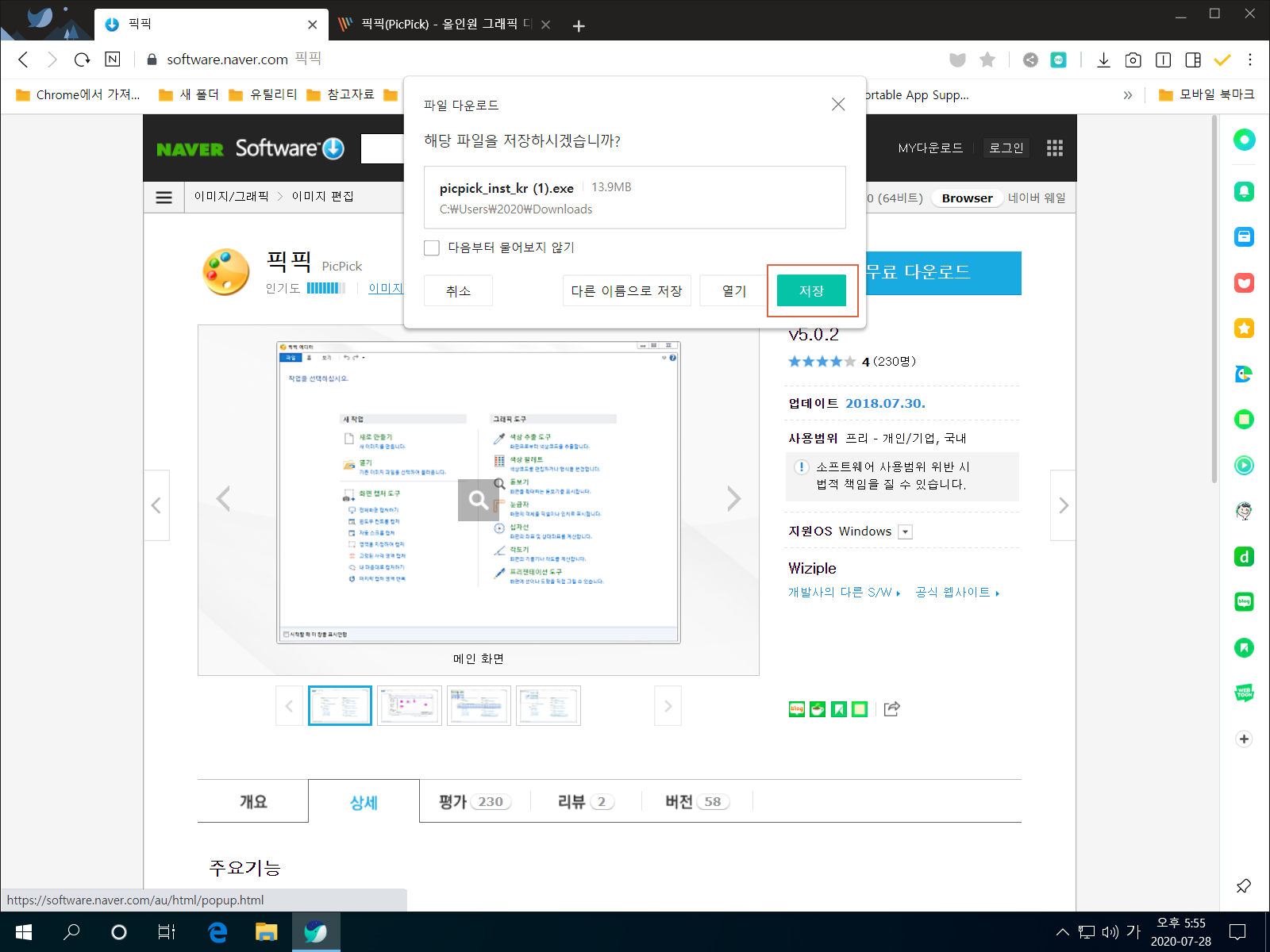
Task: Check 다음부터 물어보지 않기 checkbox
Action: 432,248
